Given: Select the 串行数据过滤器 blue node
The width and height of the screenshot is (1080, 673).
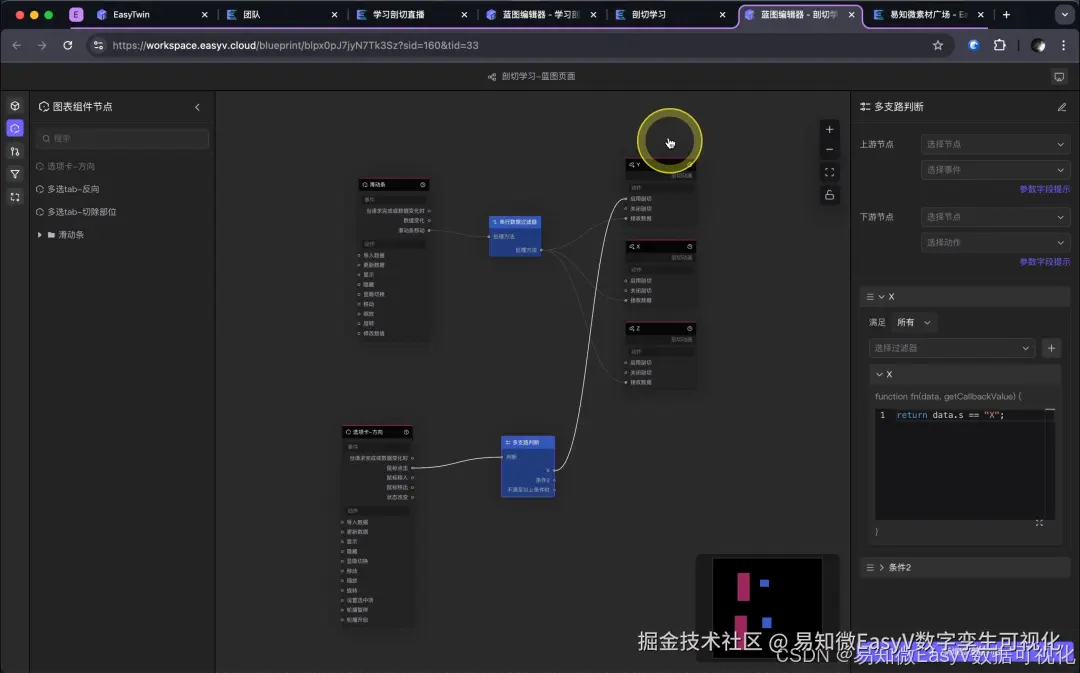Looking at the screenshot, I should click(x=515, y=236).
